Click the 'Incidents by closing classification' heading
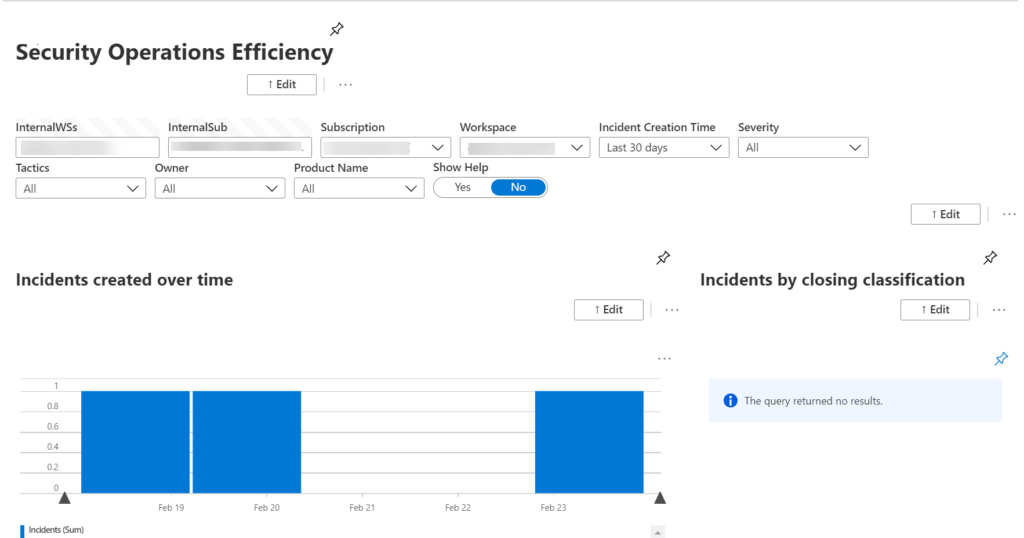 pos(832,280)
